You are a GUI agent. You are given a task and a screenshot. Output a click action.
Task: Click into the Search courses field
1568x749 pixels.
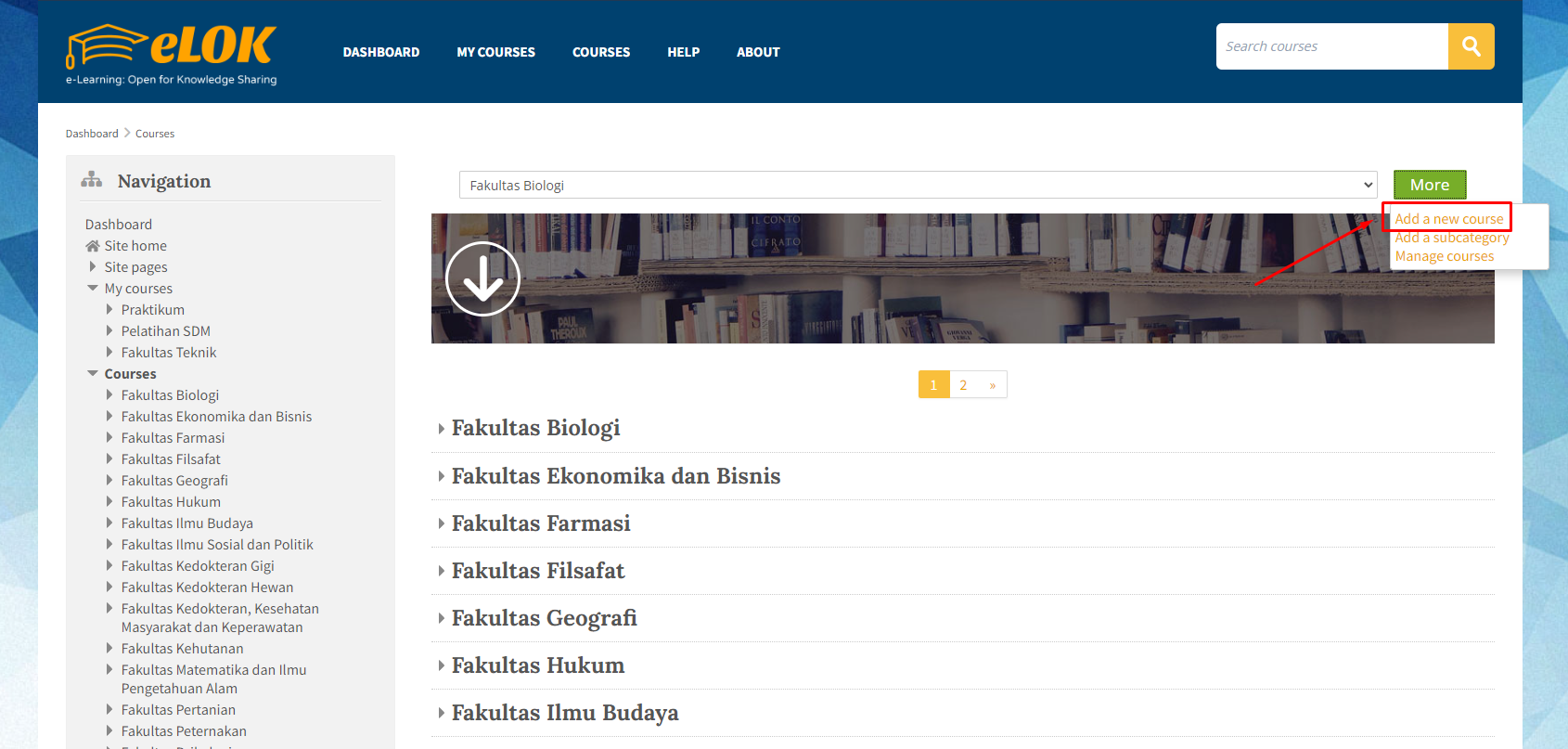[1331, 46]
